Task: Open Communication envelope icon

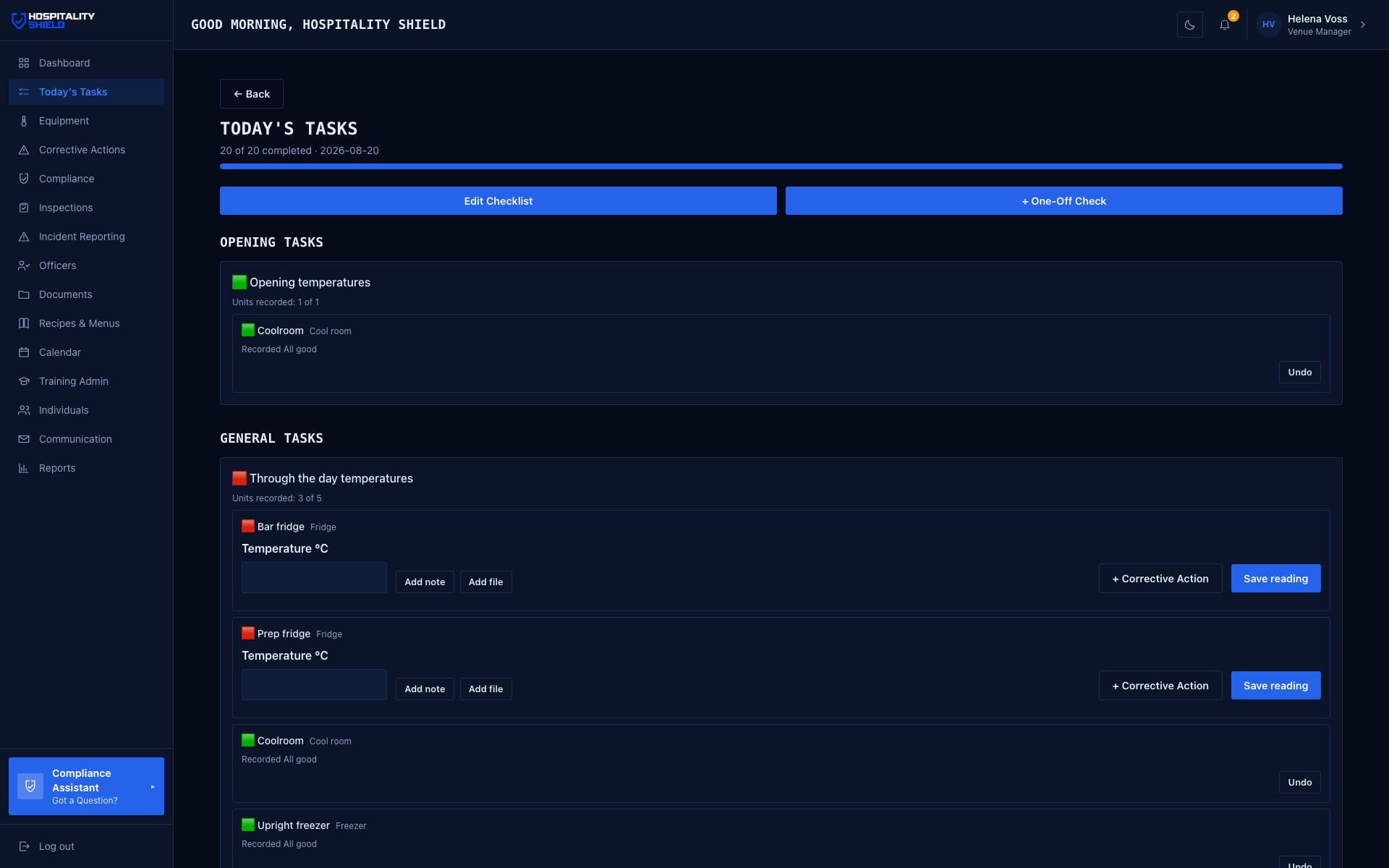Action: pos(24,439)
